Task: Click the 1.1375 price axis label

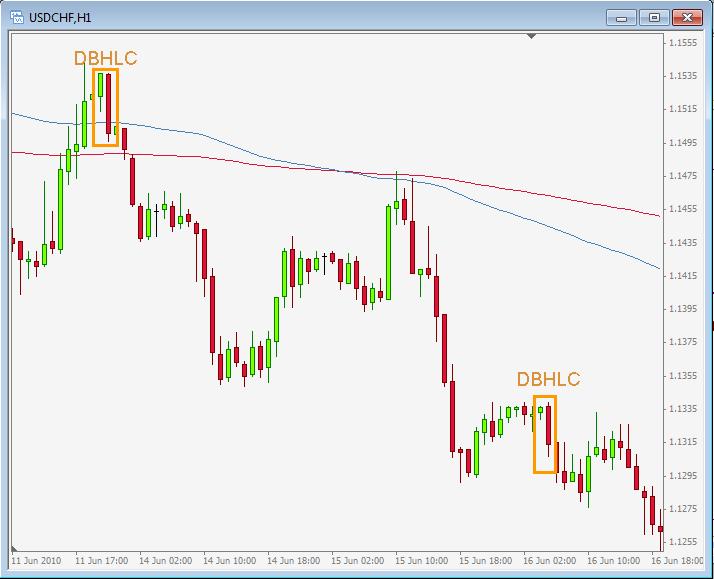Action: pyautogui.click(x=683, y=342)
